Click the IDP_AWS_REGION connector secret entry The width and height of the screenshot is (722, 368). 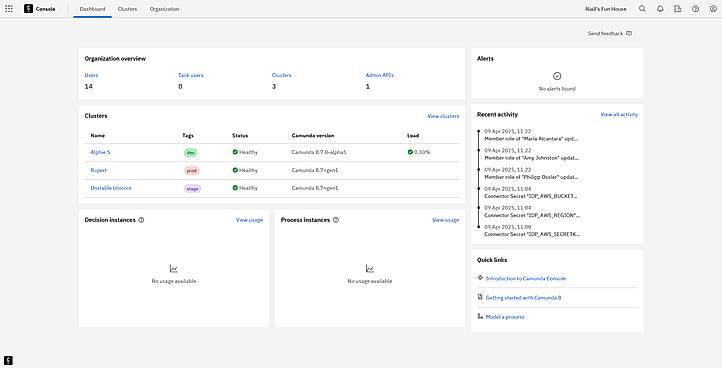(x=531, y=211)
